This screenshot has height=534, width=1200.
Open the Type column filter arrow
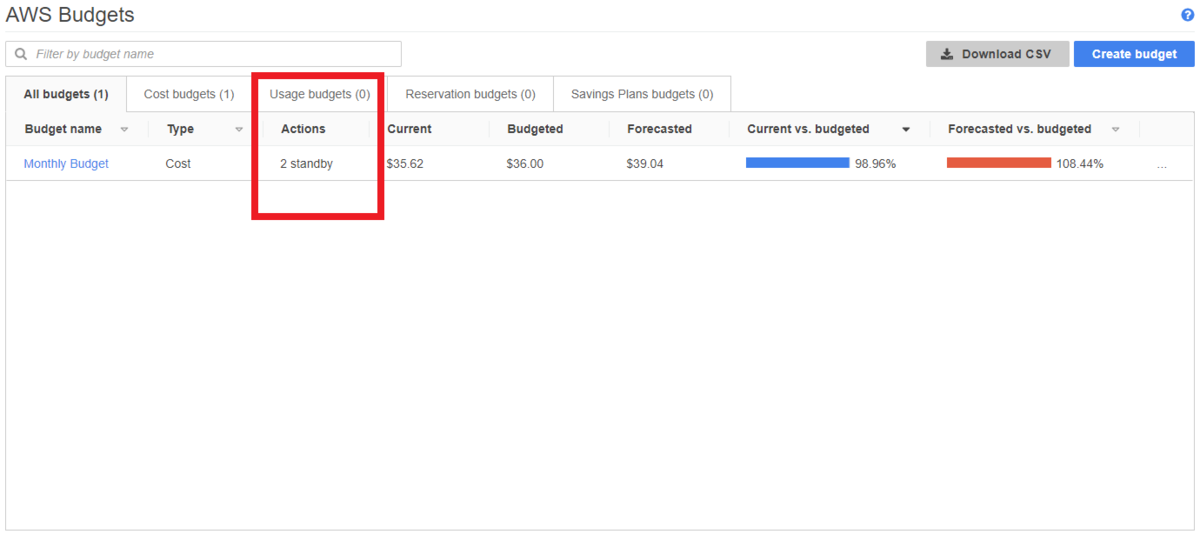(x=239, y=129)
